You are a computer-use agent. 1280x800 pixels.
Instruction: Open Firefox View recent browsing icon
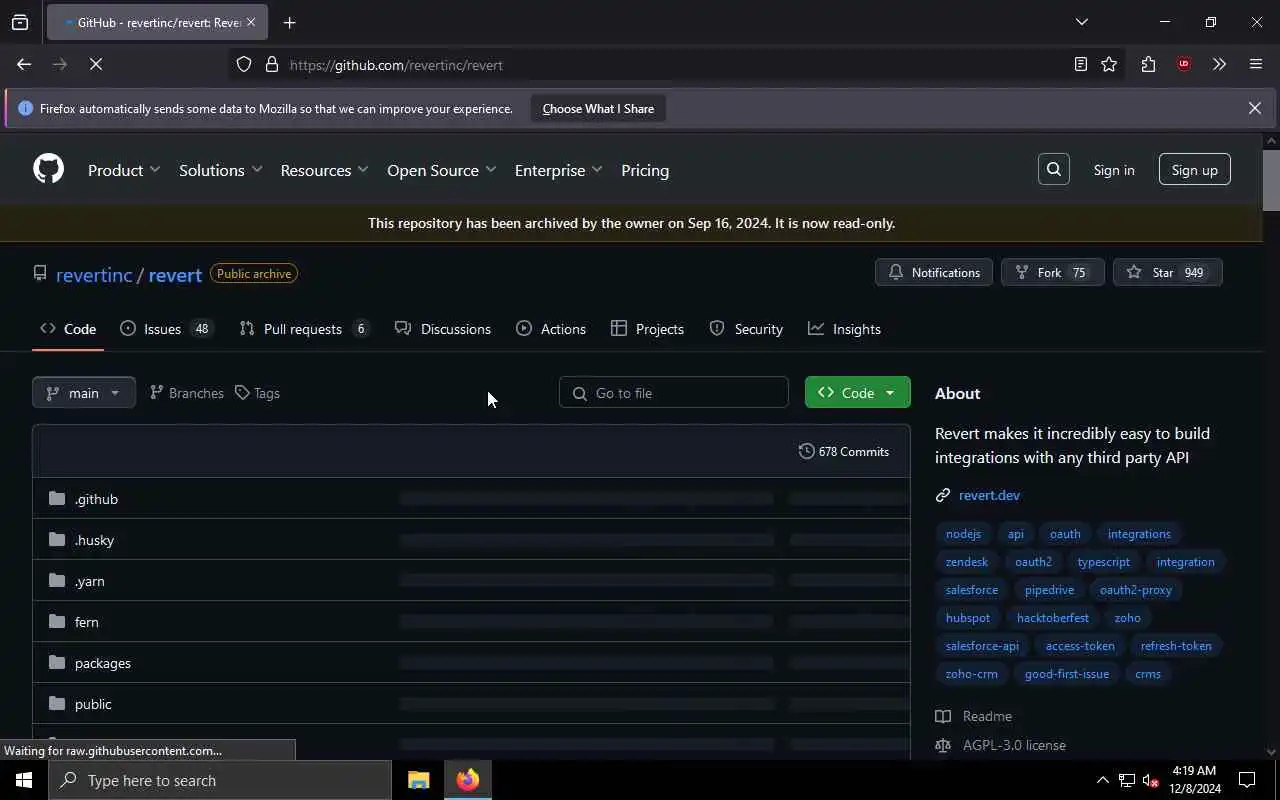(20, 22)
